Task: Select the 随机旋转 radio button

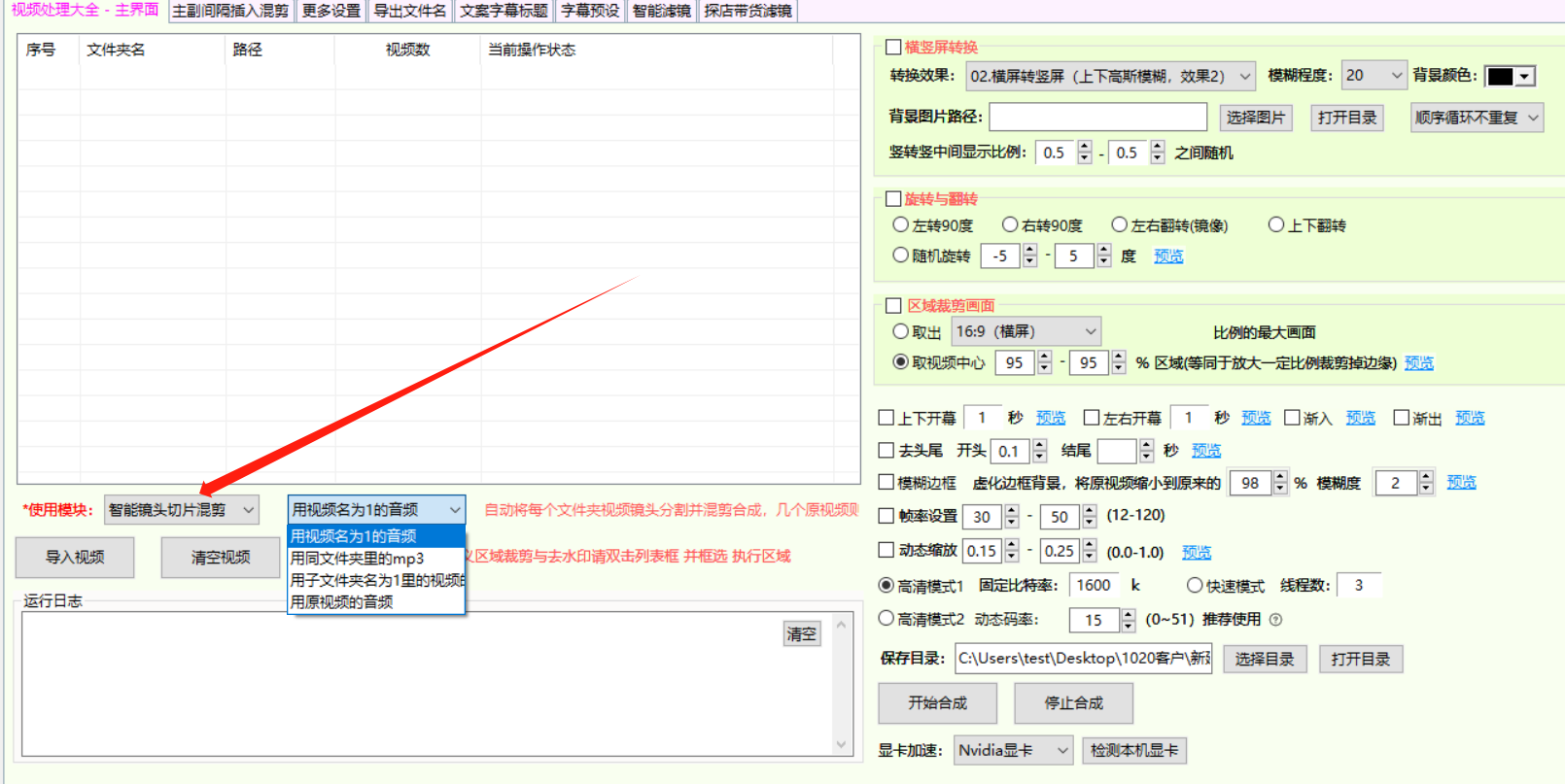Action: (900, 255)
